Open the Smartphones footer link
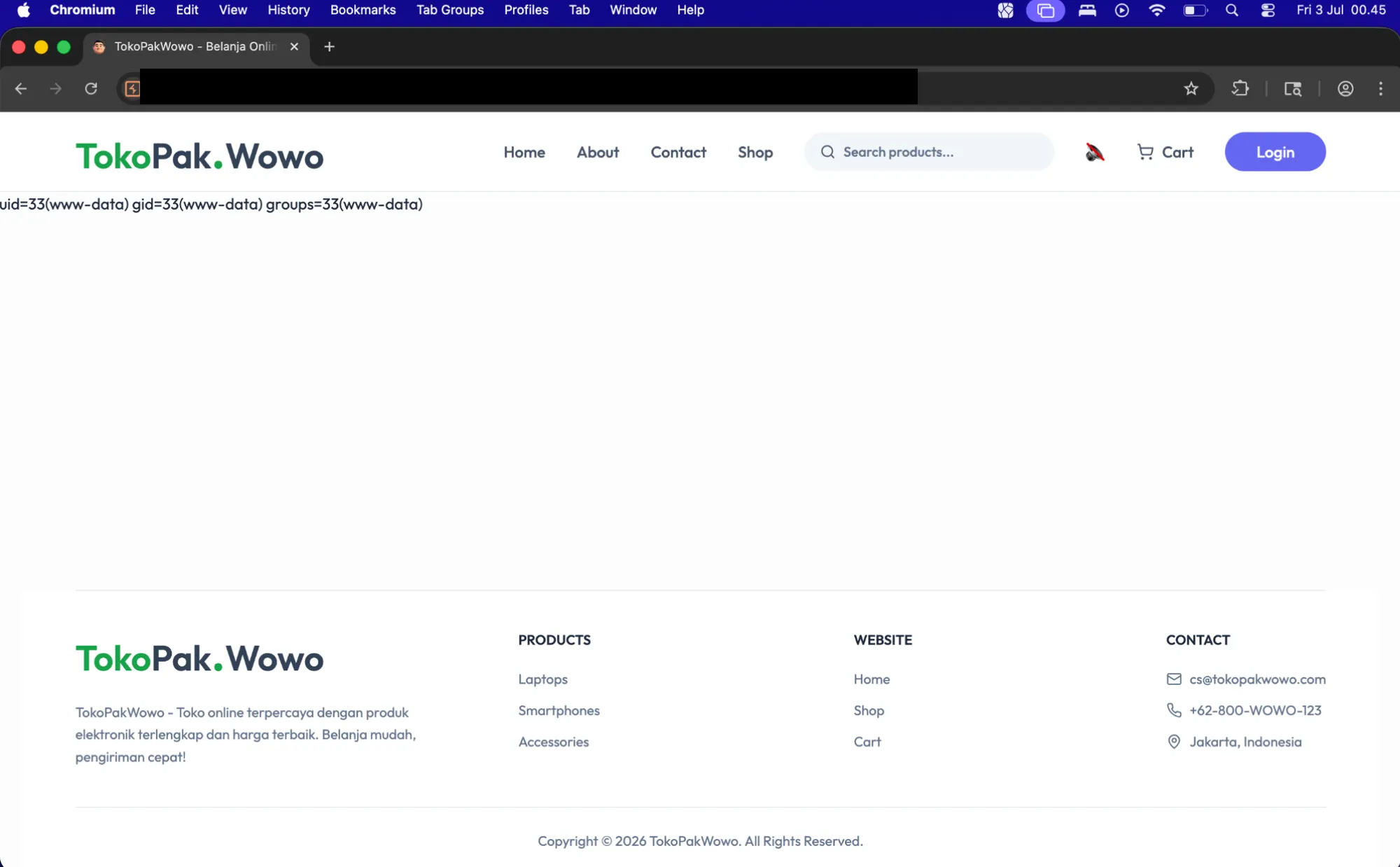This screenshot has width=1400, height=867. pyautogui.click(x=559, y=711)
